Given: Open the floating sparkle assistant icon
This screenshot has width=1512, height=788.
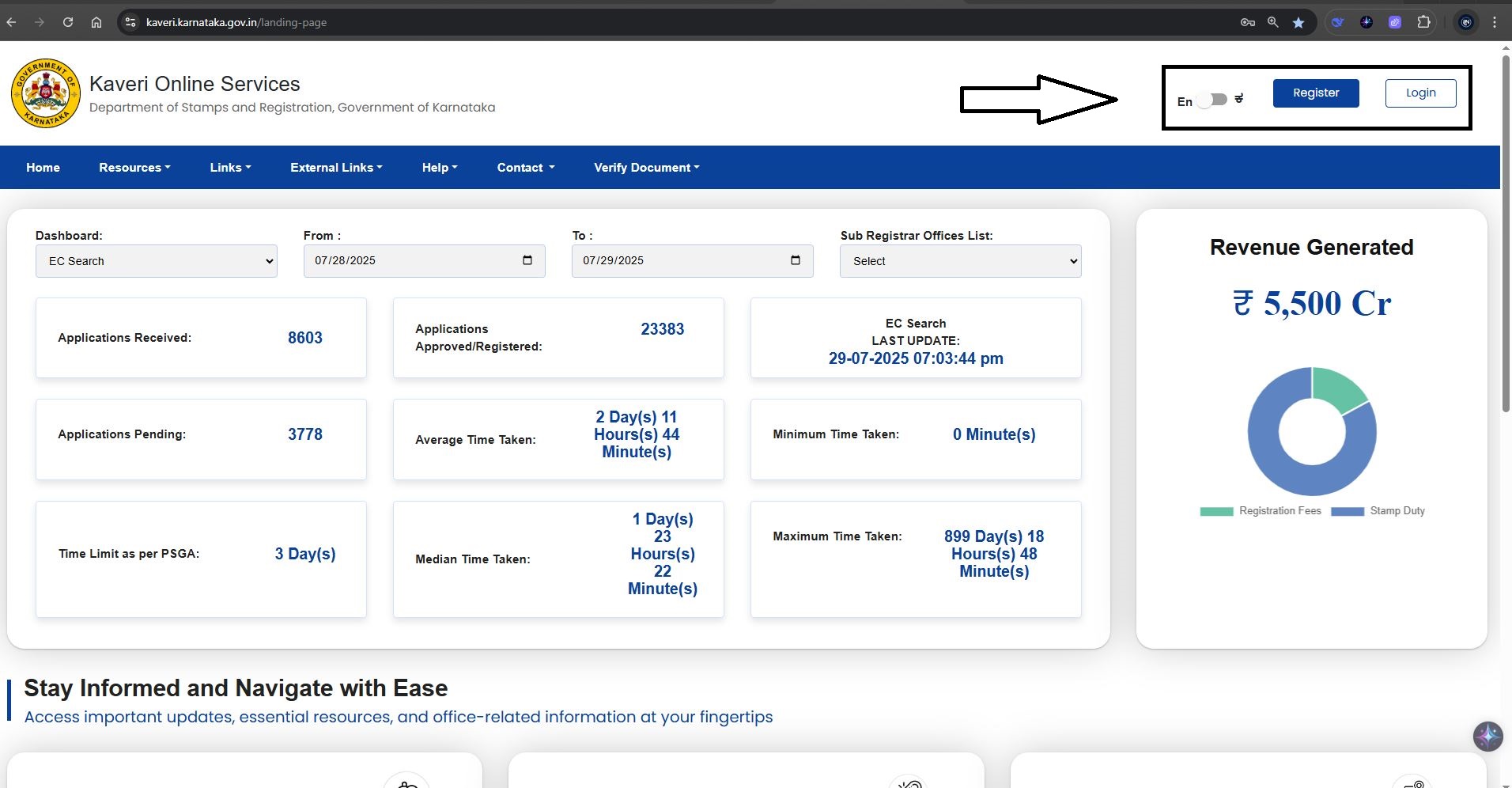Looking at the screenshot, I should [1487, 736].
